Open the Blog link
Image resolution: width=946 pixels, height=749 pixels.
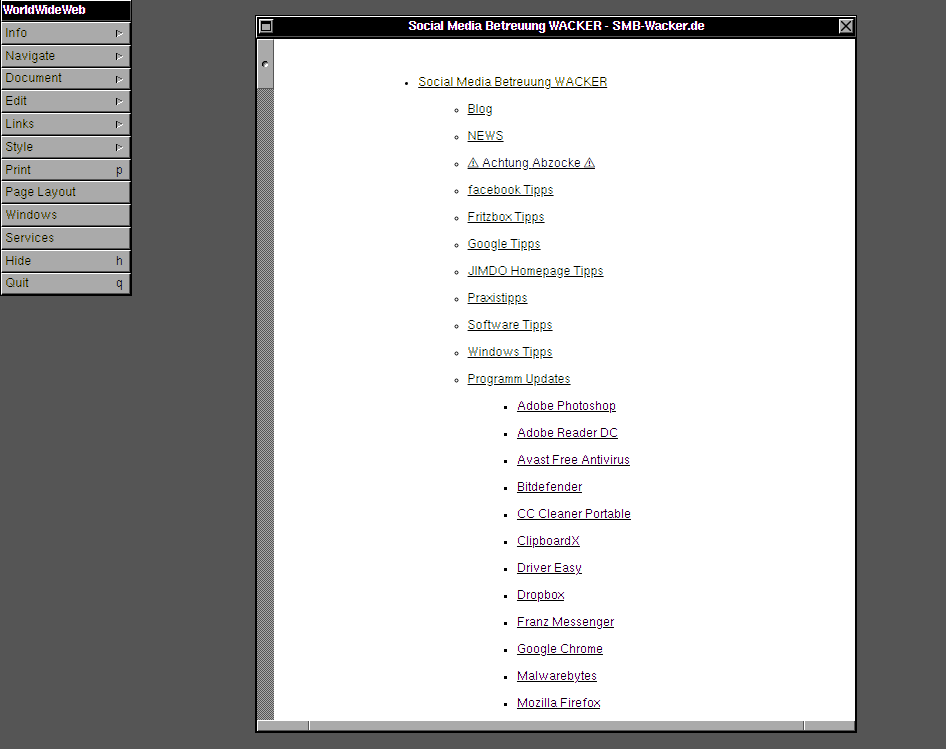pos(480,109)
